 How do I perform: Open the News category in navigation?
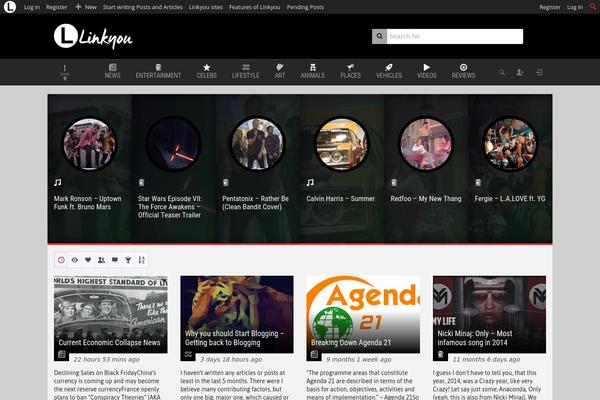point(112,72)
